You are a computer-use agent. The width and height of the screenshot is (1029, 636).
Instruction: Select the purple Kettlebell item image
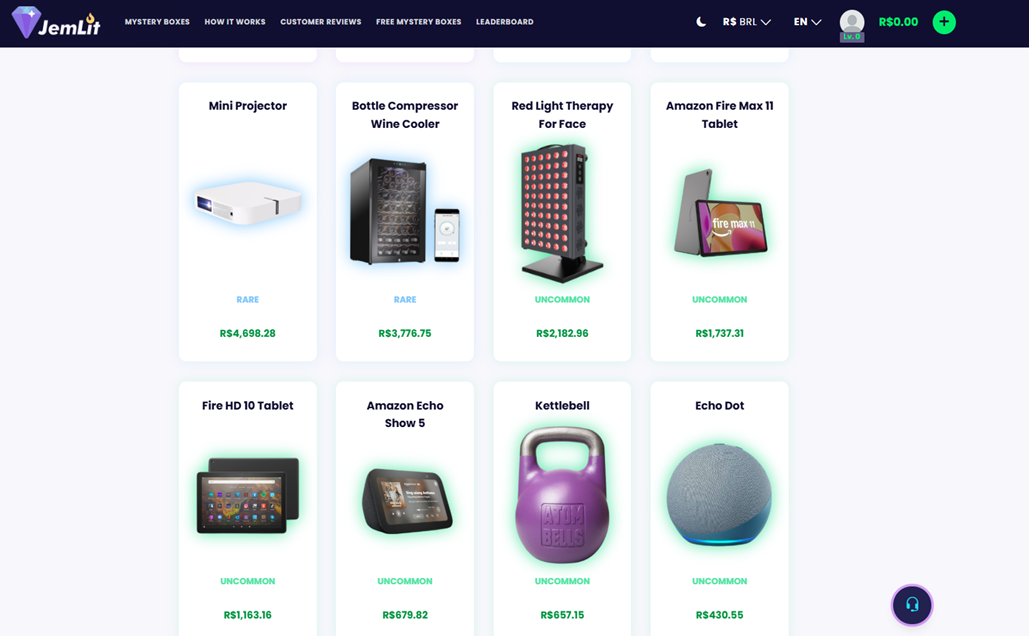click(562, 495)
